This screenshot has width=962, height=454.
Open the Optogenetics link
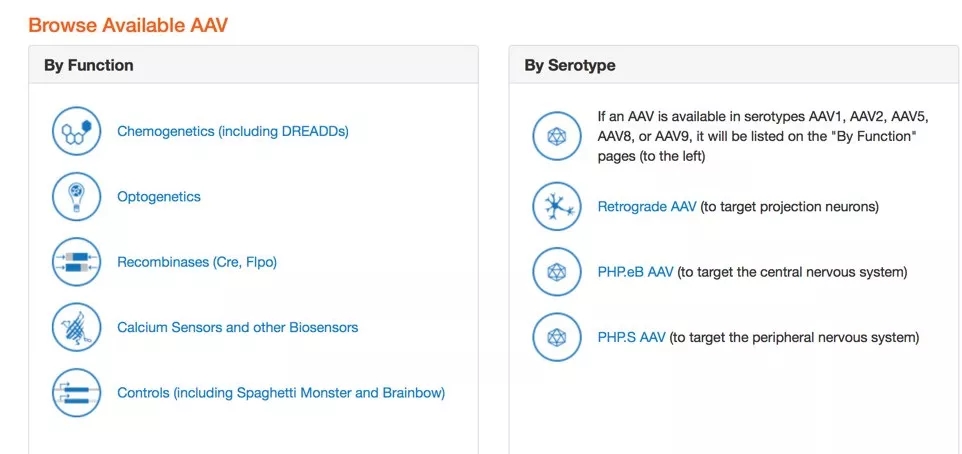click(x=159, y=197)
